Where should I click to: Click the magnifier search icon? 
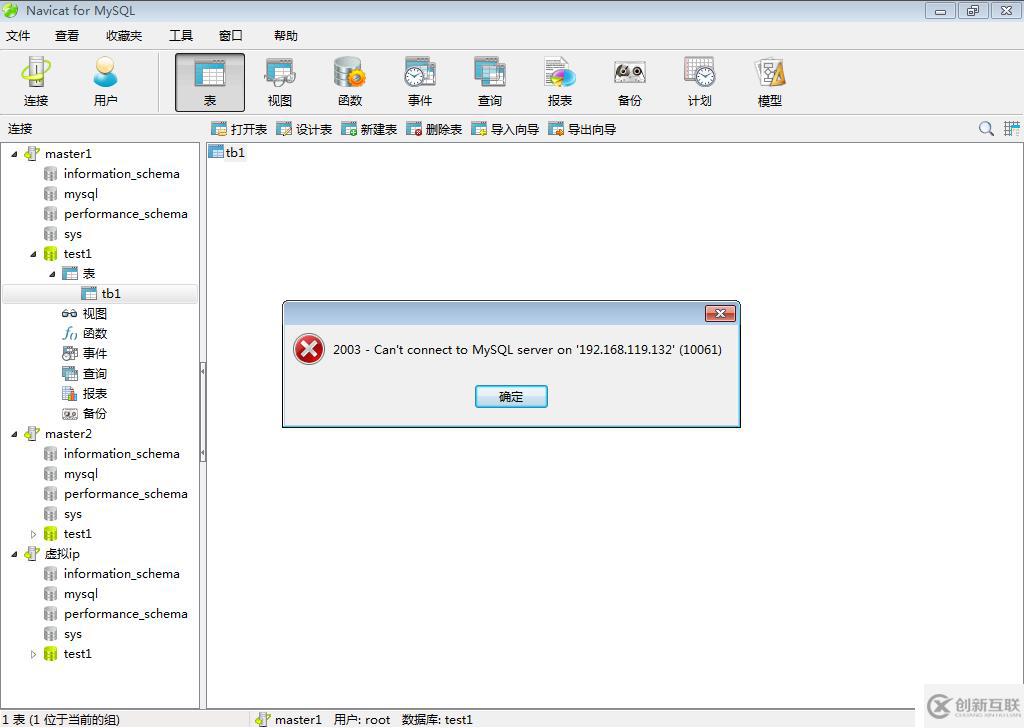(986, 129)
